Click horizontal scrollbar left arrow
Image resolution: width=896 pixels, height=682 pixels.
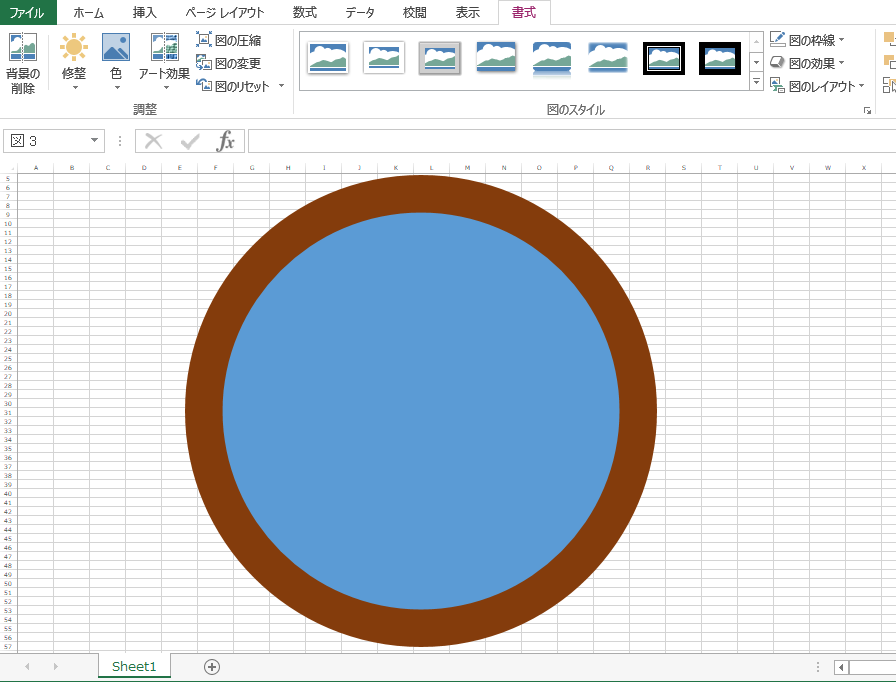pos(841,667)
